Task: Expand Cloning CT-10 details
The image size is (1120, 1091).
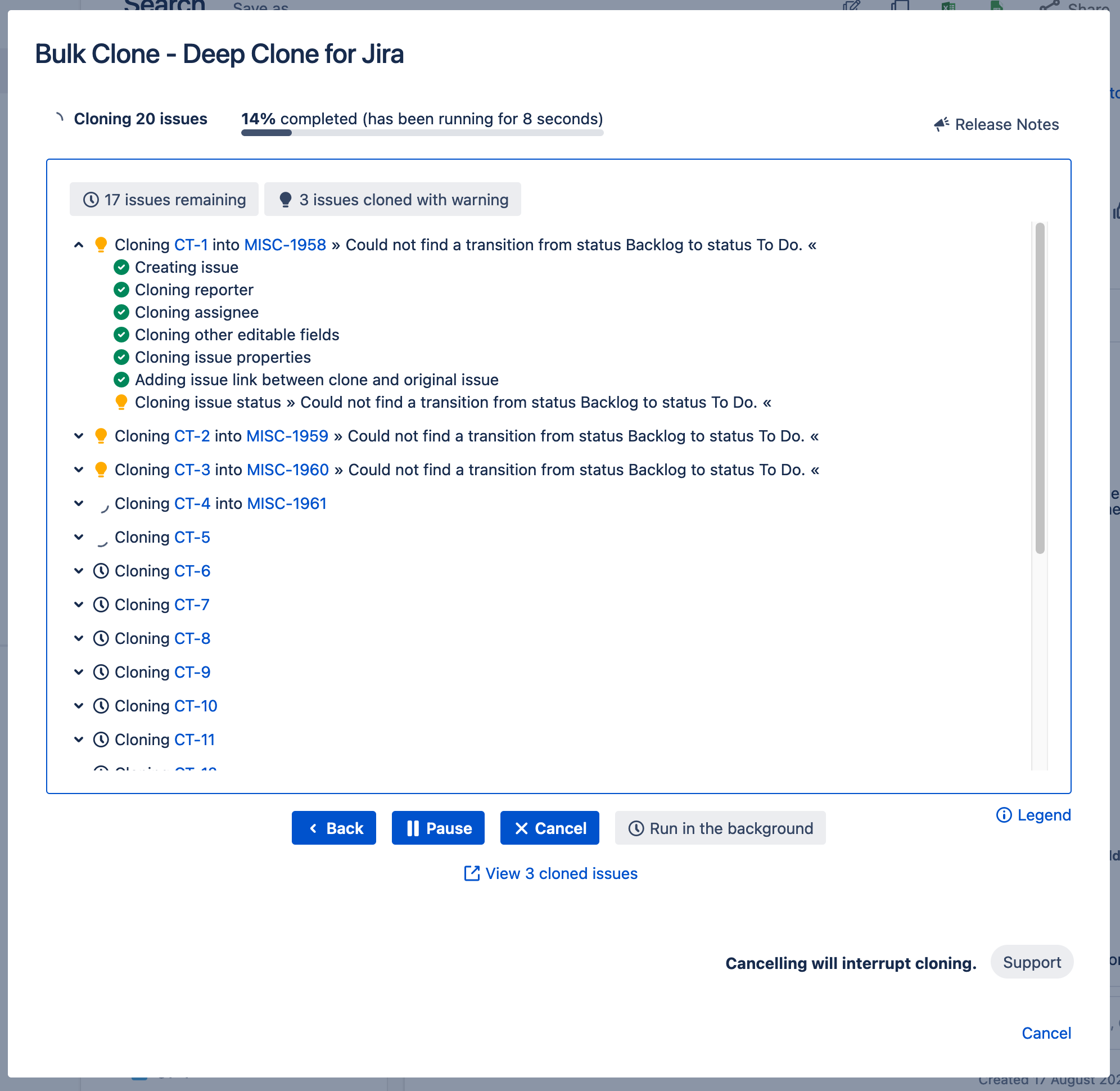Action: click(79, 705)
